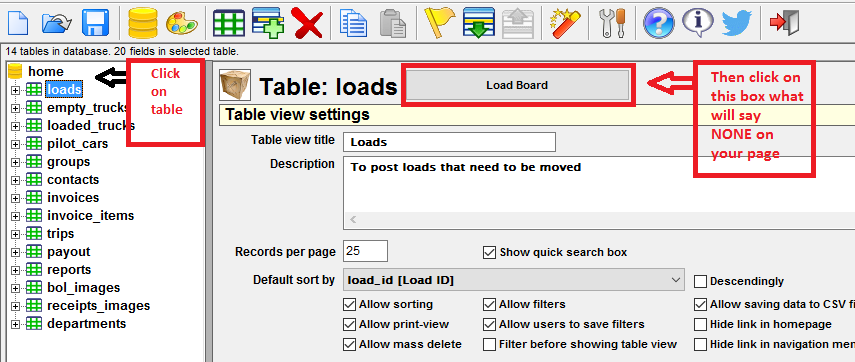Expand the loaded_trucks table node
The width and height of the screenshot is (855, 362).
click(15, 126)
